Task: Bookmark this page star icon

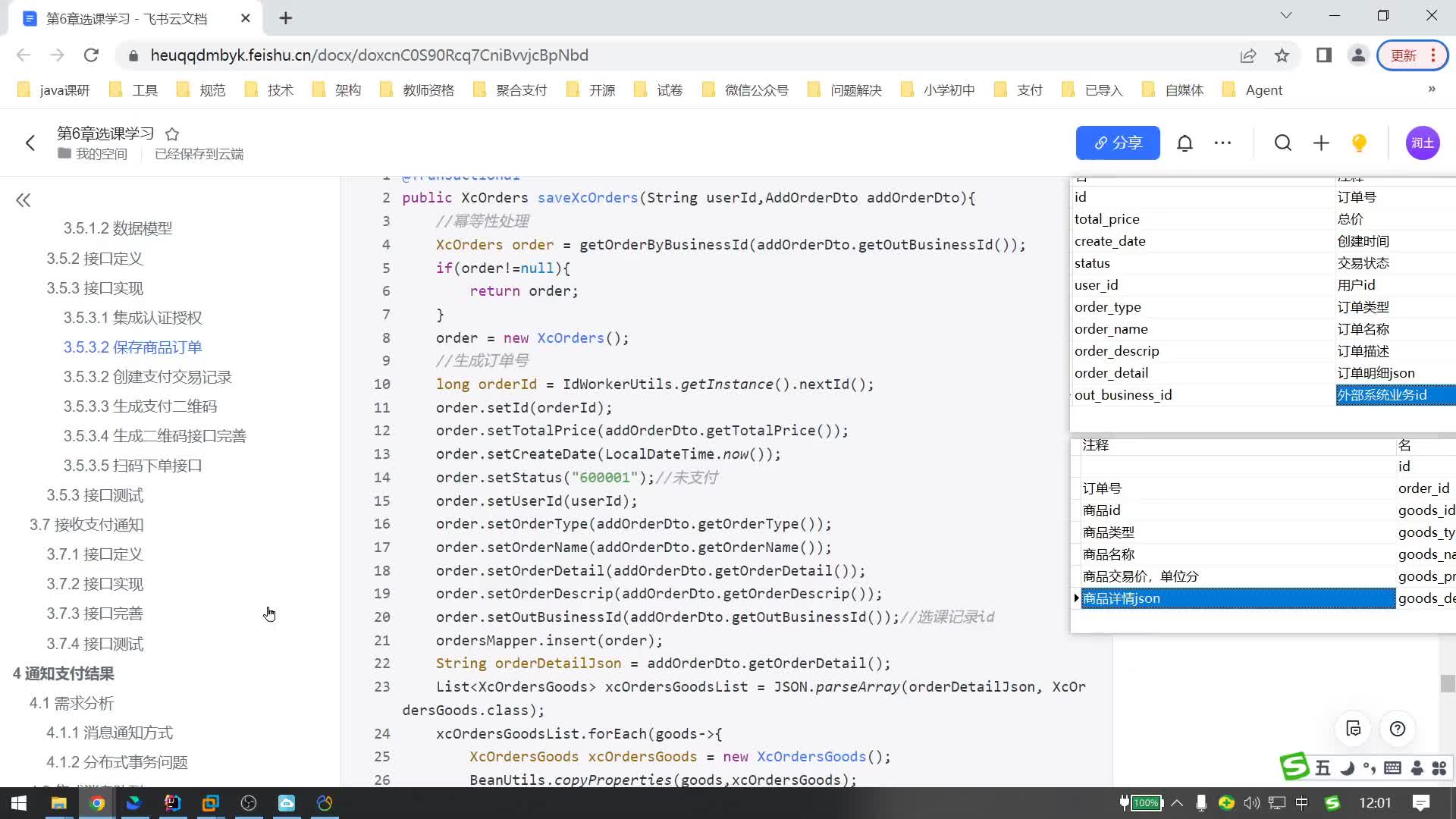Action: 1282,55
